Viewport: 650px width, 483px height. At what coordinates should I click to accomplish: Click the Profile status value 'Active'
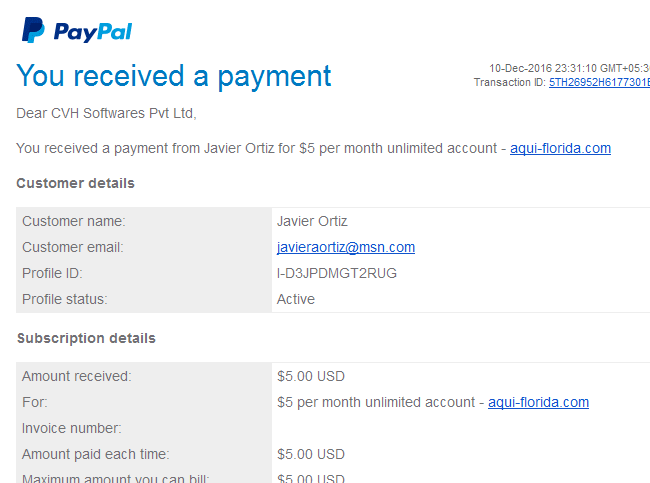pos(296,299)
